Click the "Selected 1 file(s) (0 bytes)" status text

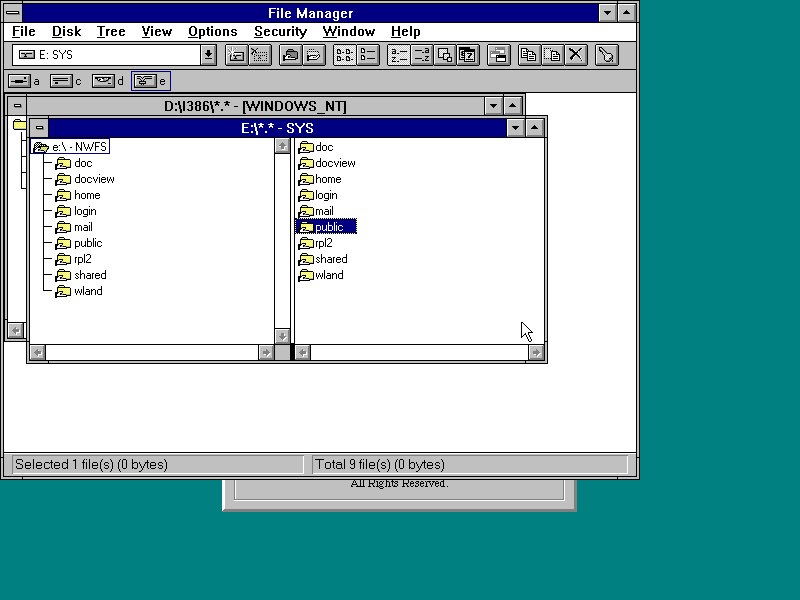[x=91, y=465]
